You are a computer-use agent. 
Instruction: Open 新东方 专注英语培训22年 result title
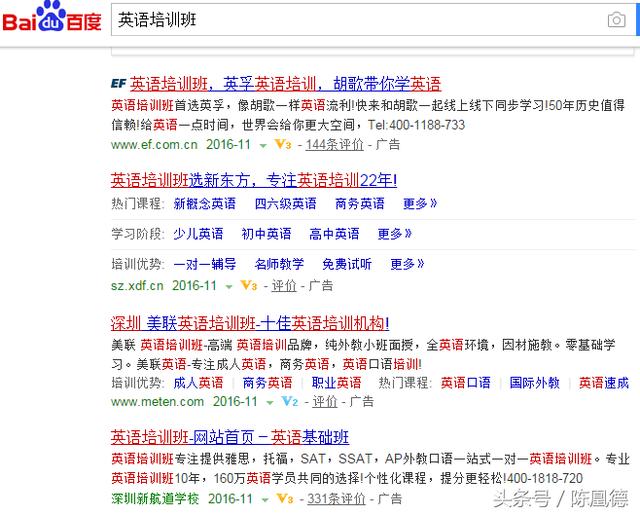pos(253,180)
